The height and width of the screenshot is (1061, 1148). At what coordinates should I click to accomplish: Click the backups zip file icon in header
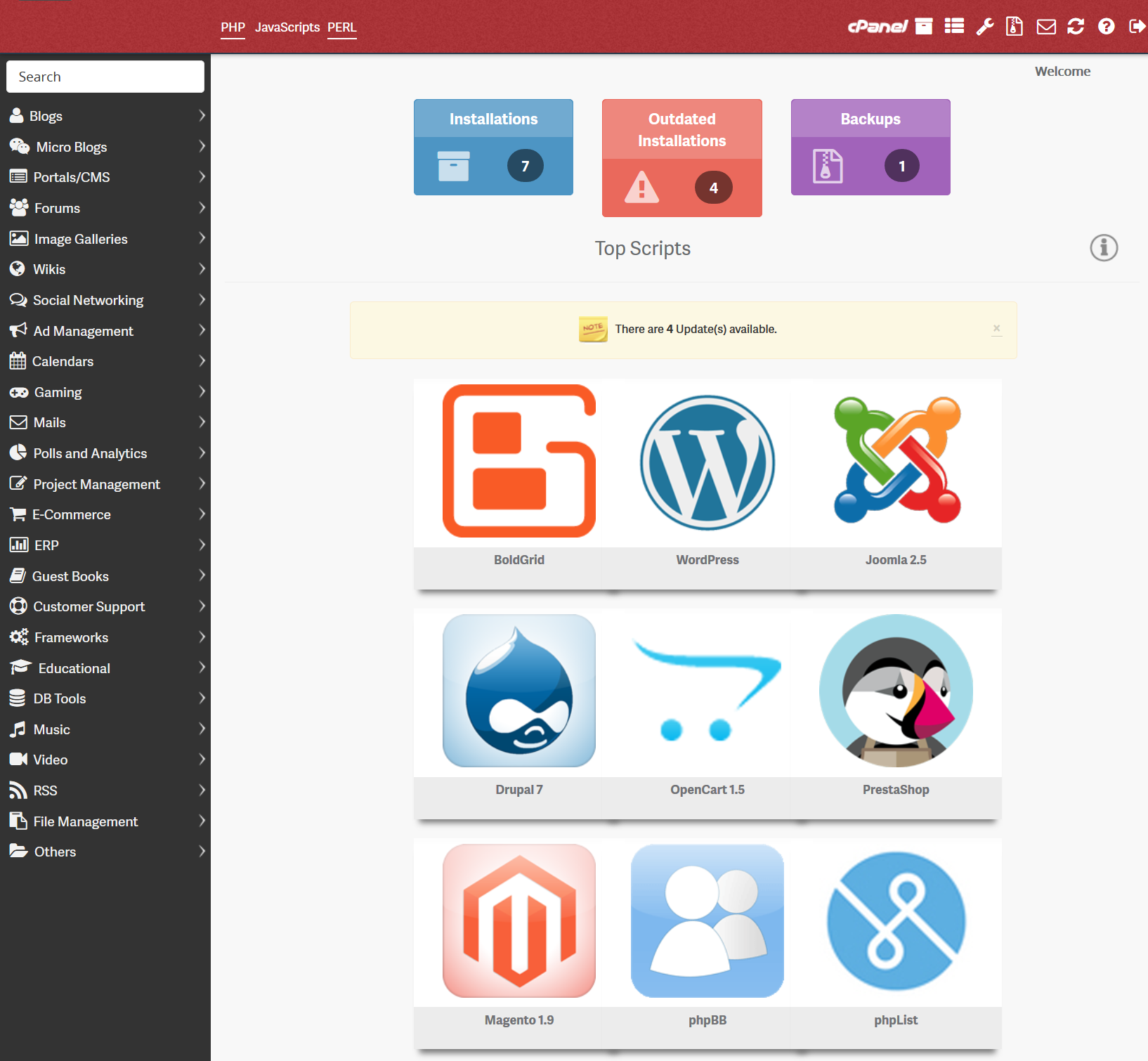[1015, 27]
